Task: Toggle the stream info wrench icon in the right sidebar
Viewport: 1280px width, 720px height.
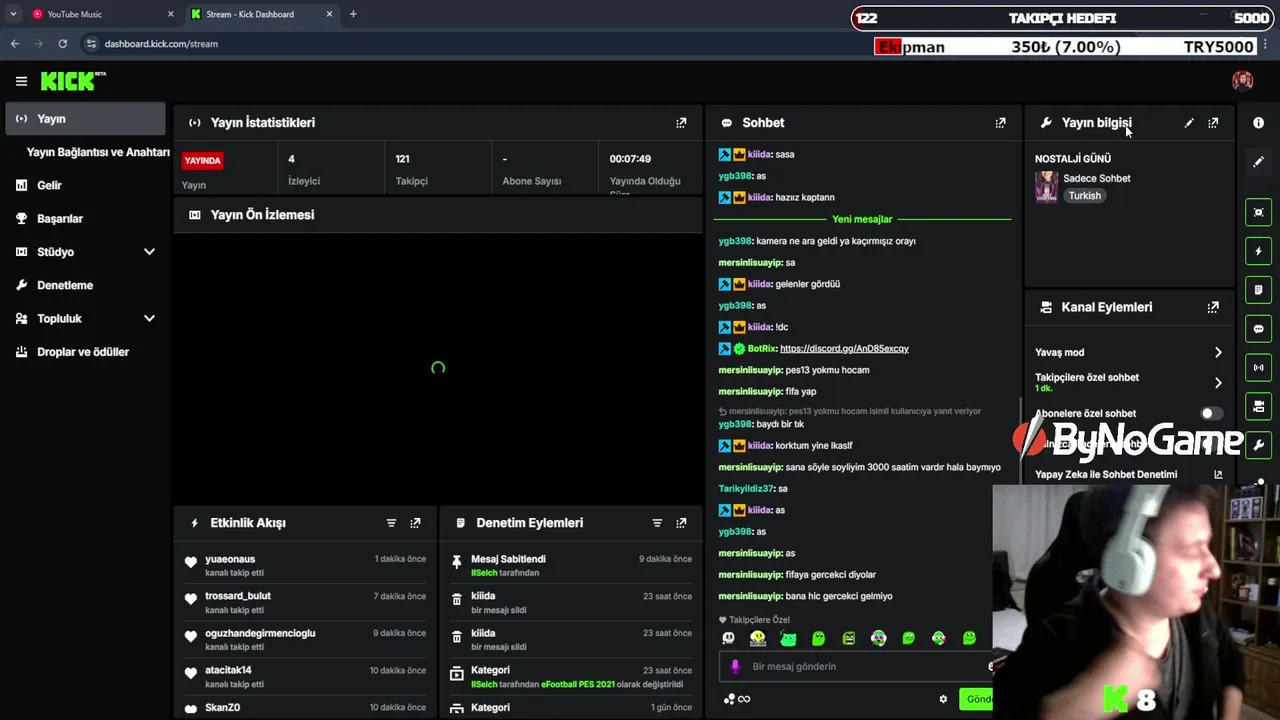Action: (1258, 445)
